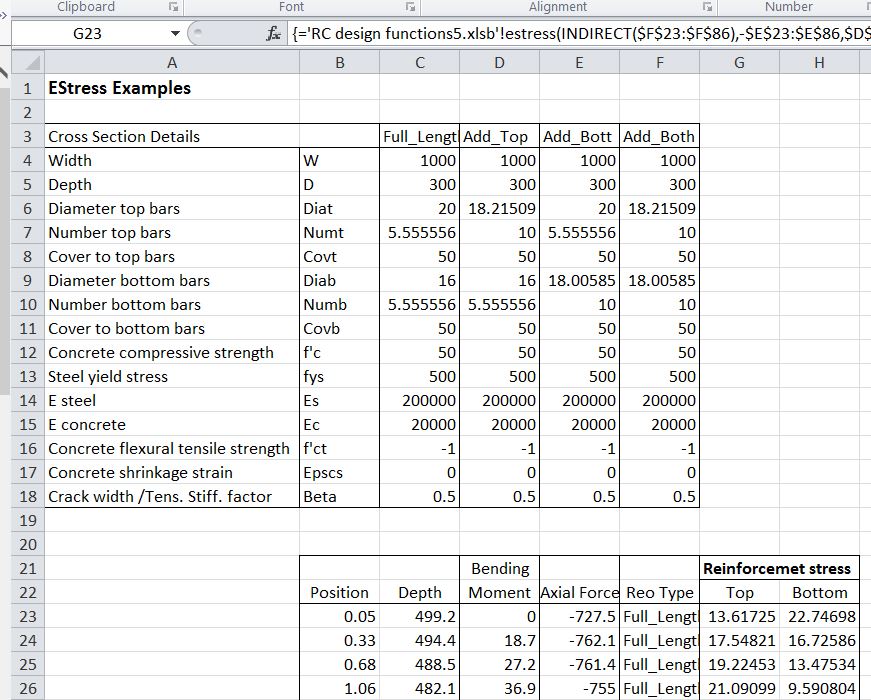Select column G header
This screenshot has height=700, width=871.
(x=739, y=63)
